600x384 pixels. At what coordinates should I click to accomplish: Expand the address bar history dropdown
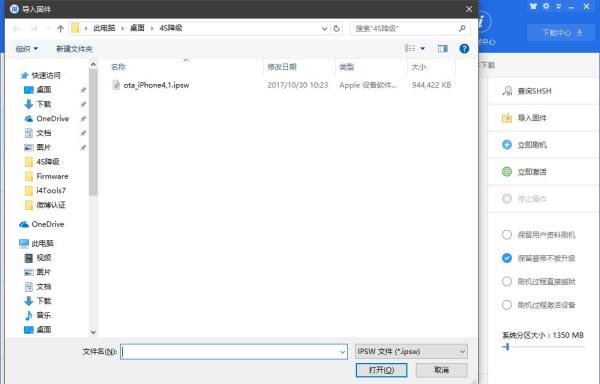pyautogui.click(x=324, y=28)
